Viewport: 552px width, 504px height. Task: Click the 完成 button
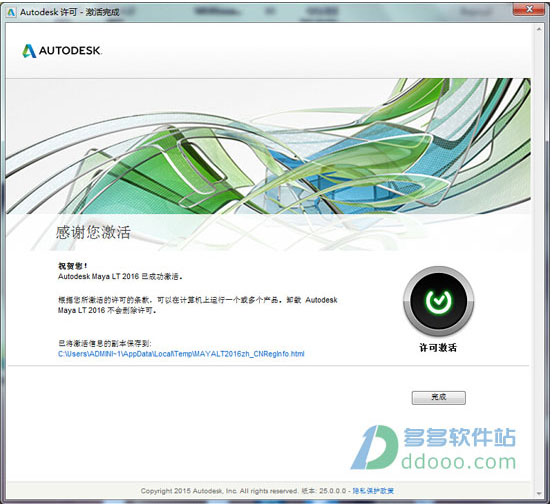(439, 397)
